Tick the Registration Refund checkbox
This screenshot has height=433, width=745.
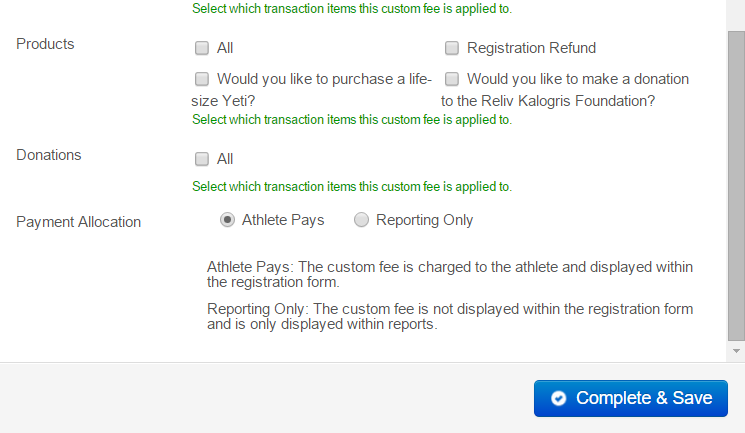point(452,48)
